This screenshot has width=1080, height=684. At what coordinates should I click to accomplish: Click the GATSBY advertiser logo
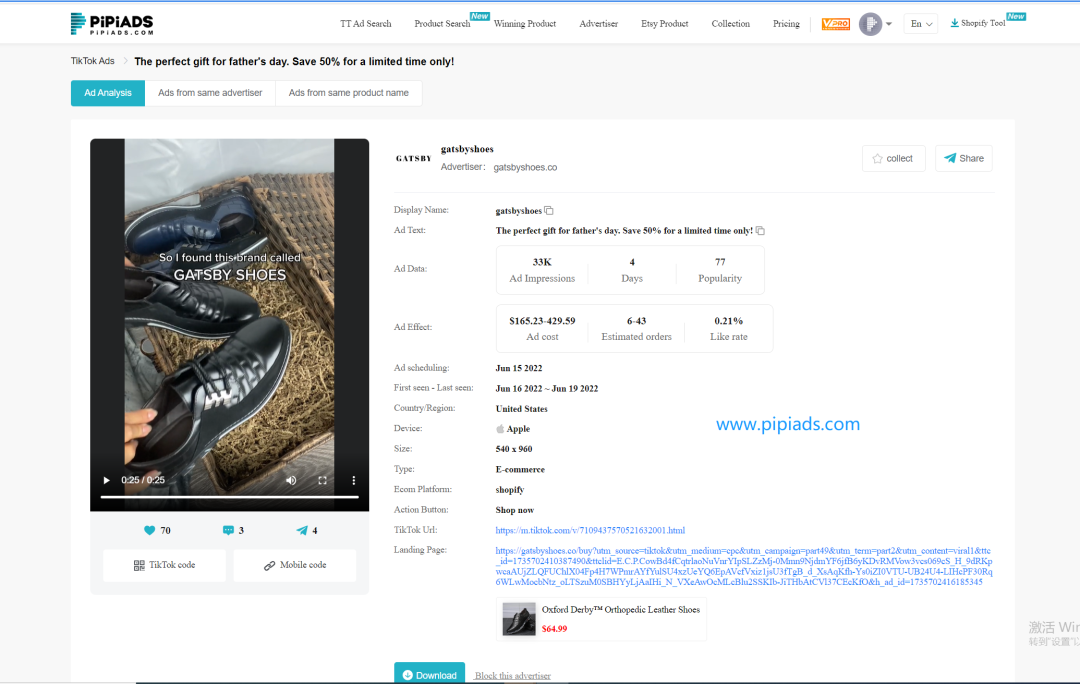coord(413,158)
